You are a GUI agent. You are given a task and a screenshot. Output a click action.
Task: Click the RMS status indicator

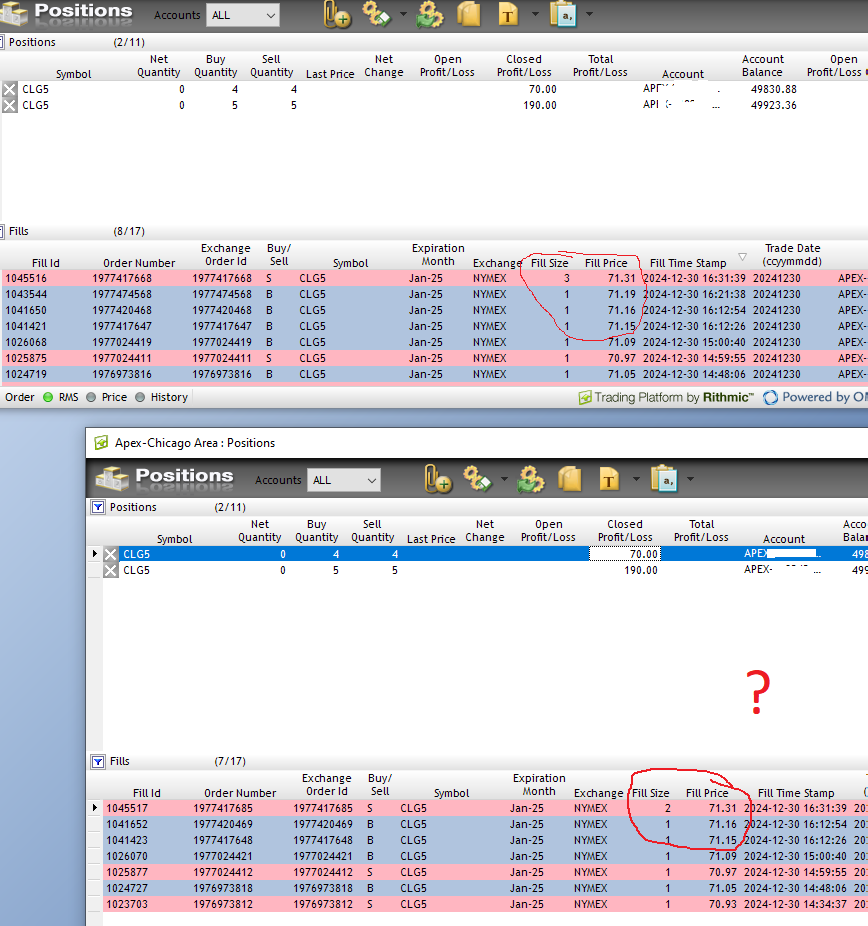pos(93,397)
